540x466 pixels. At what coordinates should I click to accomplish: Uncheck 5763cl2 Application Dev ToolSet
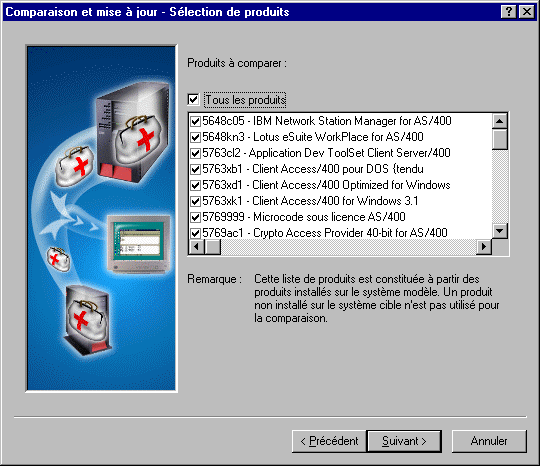[x=196, y=153]
